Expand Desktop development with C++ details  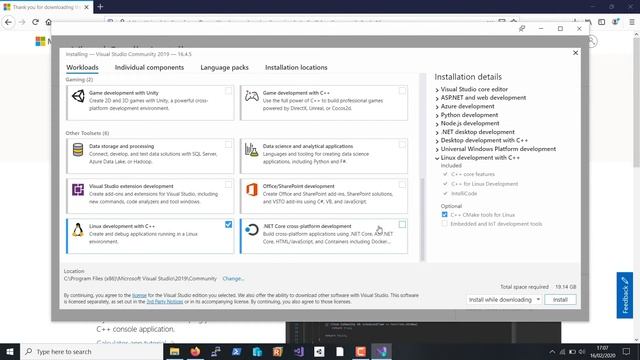[x=437, y=141]
